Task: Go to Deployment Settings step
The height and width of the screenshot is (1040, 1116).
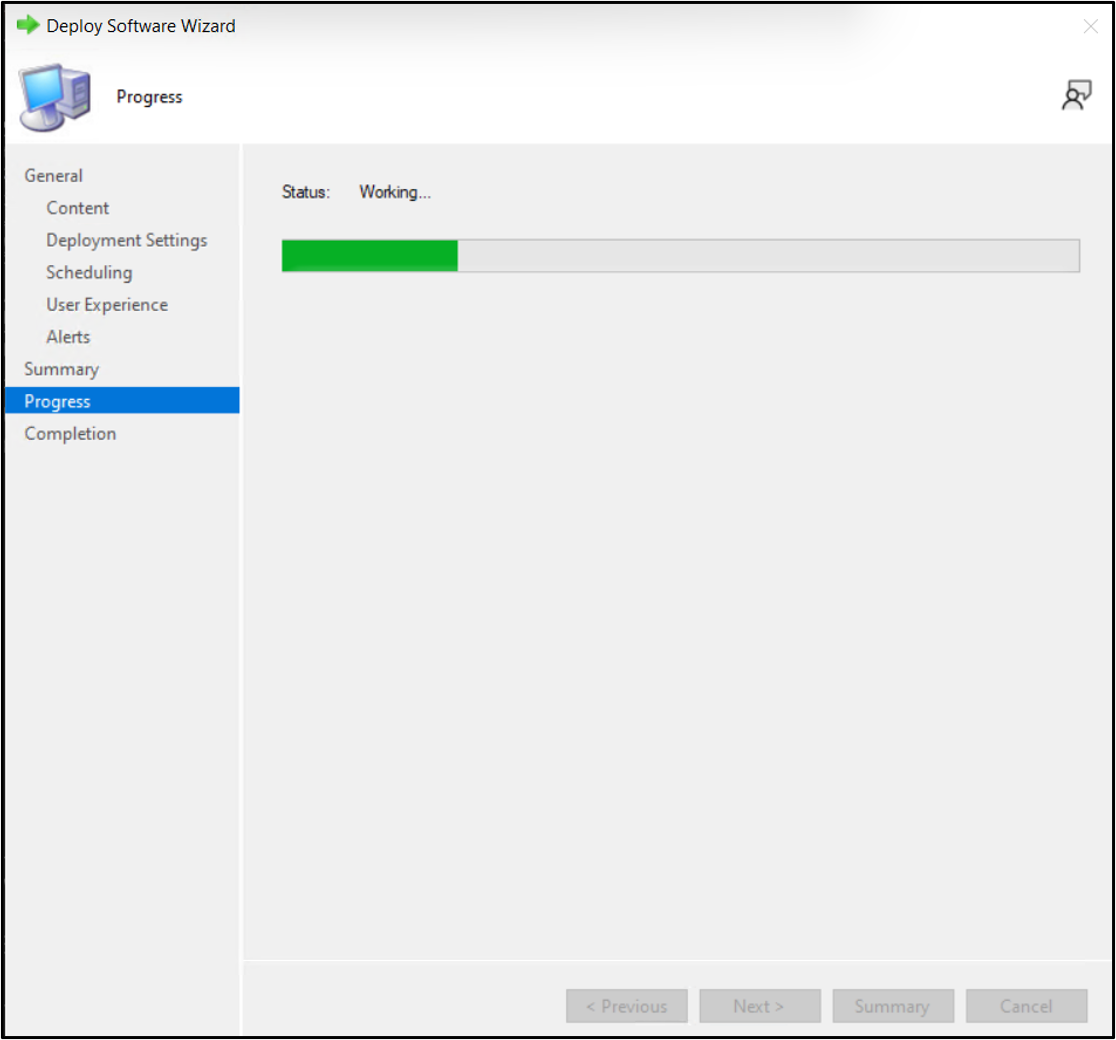Action: pyautogui.click(x=127, y=241)
